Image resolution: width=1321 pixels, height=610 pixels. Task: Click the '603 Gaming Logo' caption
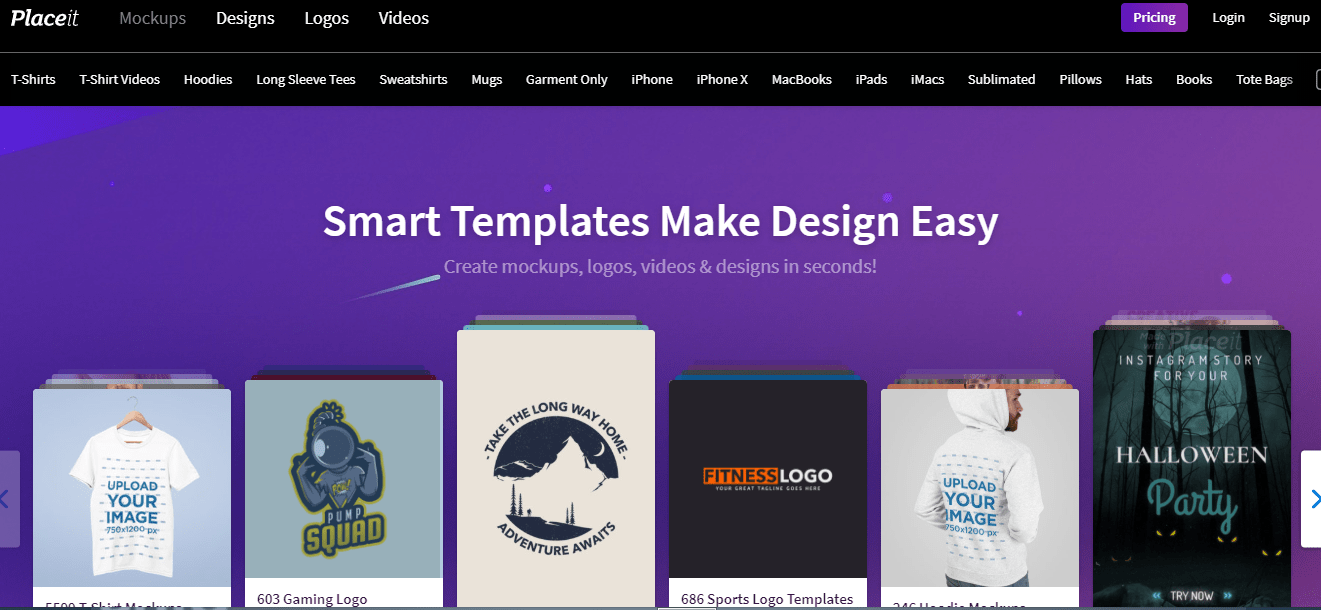coord(312,599)
